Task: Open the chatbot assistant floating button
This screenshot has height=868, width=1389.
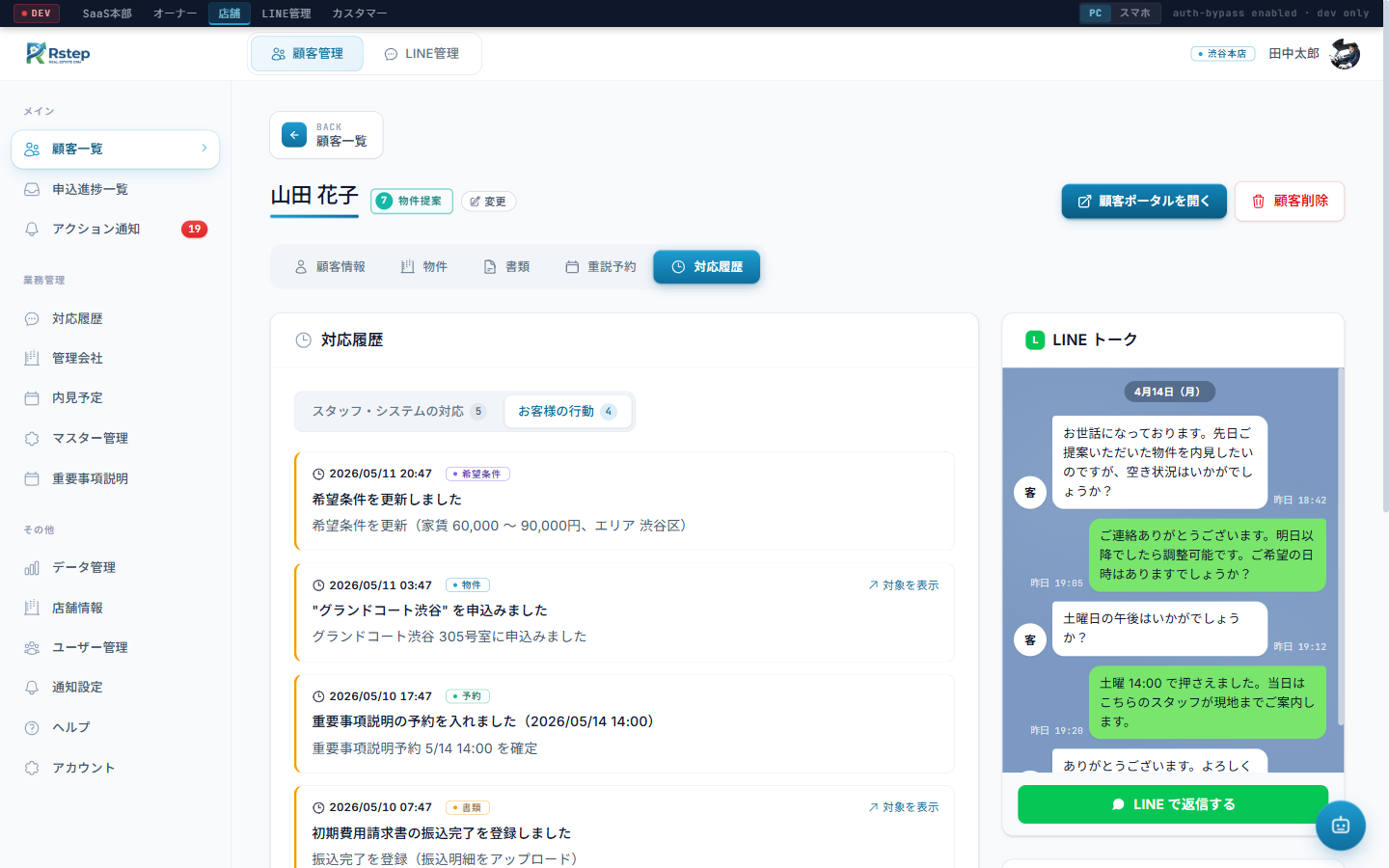Action: click(1341, 826)
